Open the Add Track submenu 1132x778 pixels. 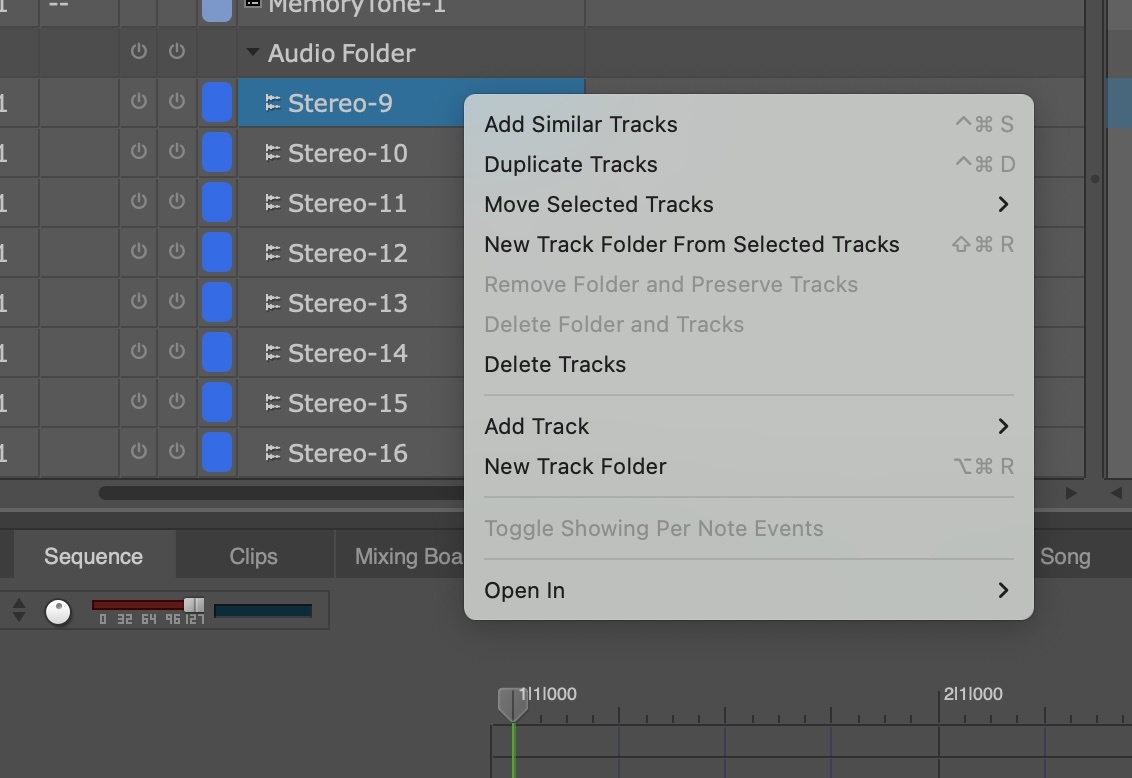pyautogui.click(x=749, y=427)
